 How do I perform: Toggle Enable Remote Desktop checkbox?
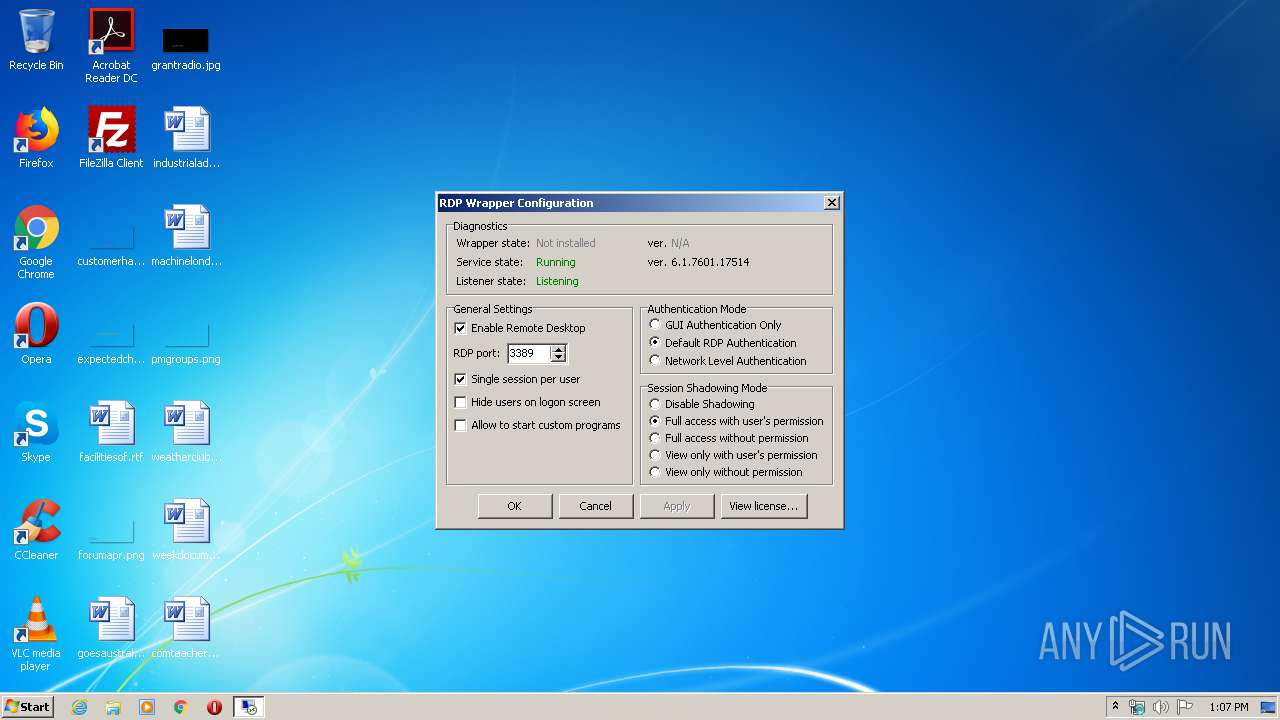pyautogui.click(x=520, y=328)
